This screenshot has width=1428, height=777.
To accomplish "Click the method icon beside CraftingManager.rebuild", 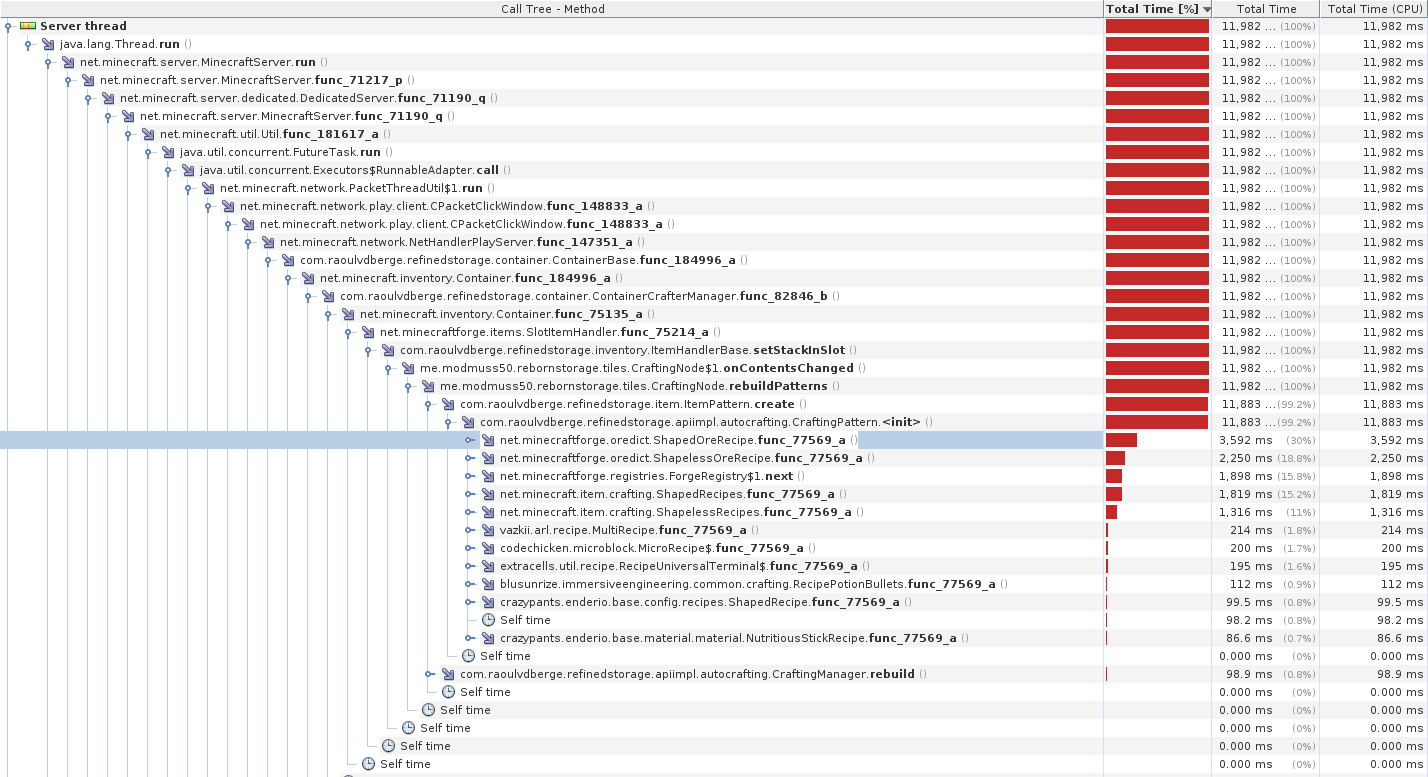I will point(448,674).
